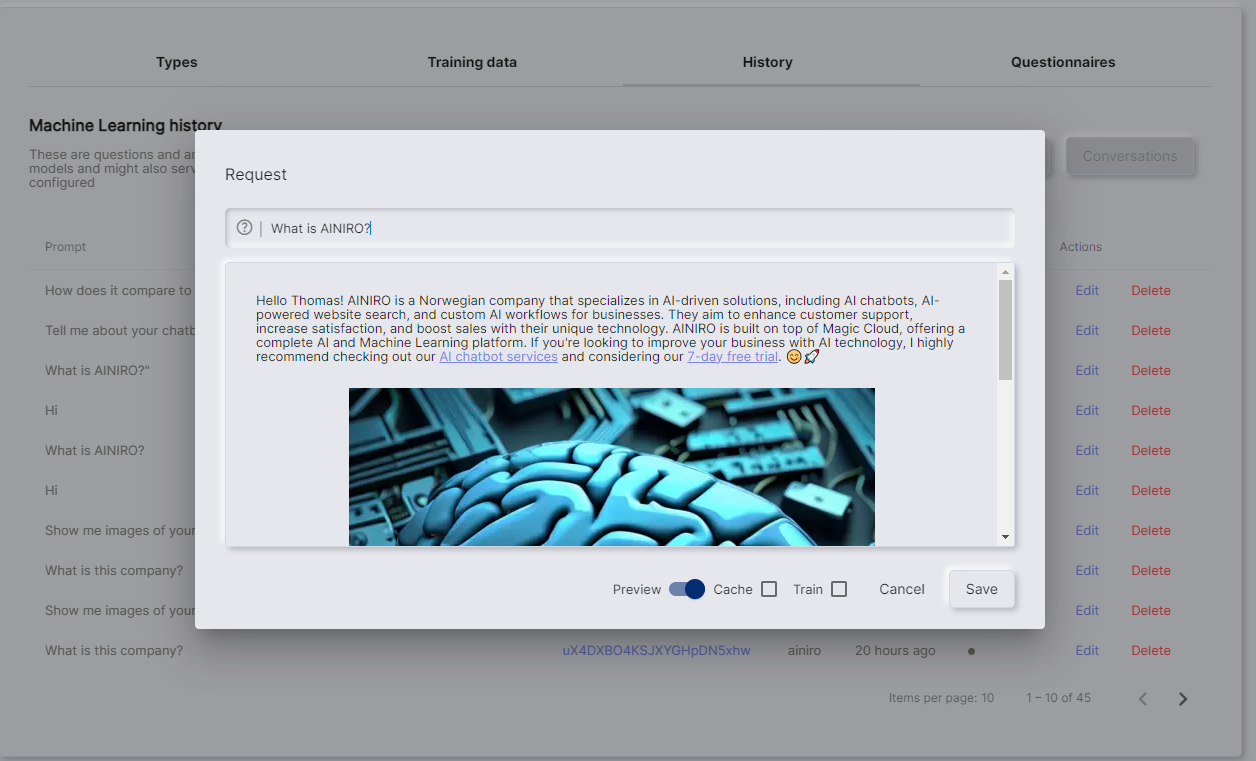Check the Train checkbox

(839, 589)
